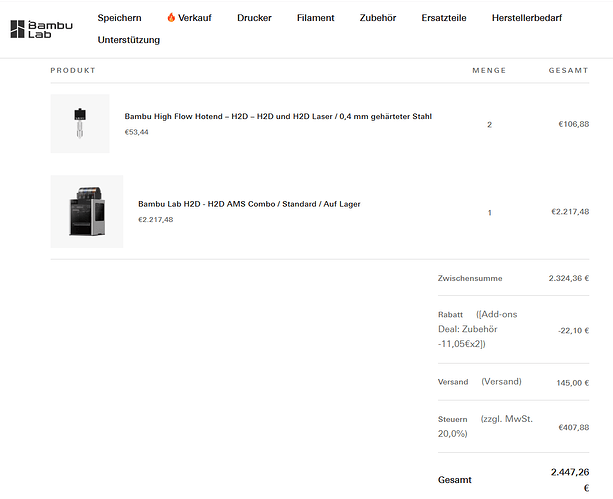Select the grand total 2.447,26 €
This screenshot has width=613, height=499.
tap(570, 480)
